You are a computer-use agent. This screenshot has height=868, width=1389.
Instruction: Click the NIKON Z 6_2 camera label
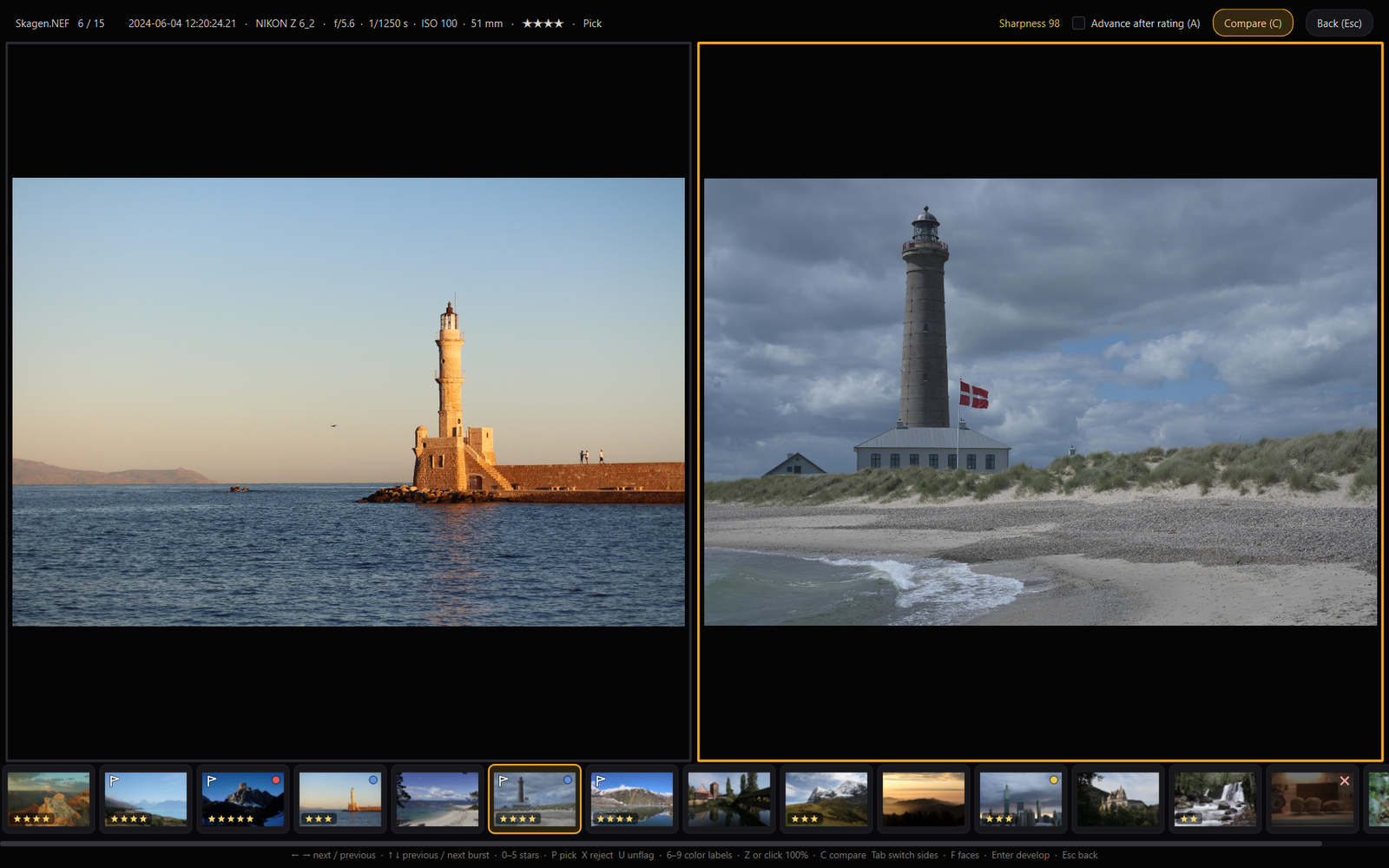pyautogui.click(x=285, y=23)
